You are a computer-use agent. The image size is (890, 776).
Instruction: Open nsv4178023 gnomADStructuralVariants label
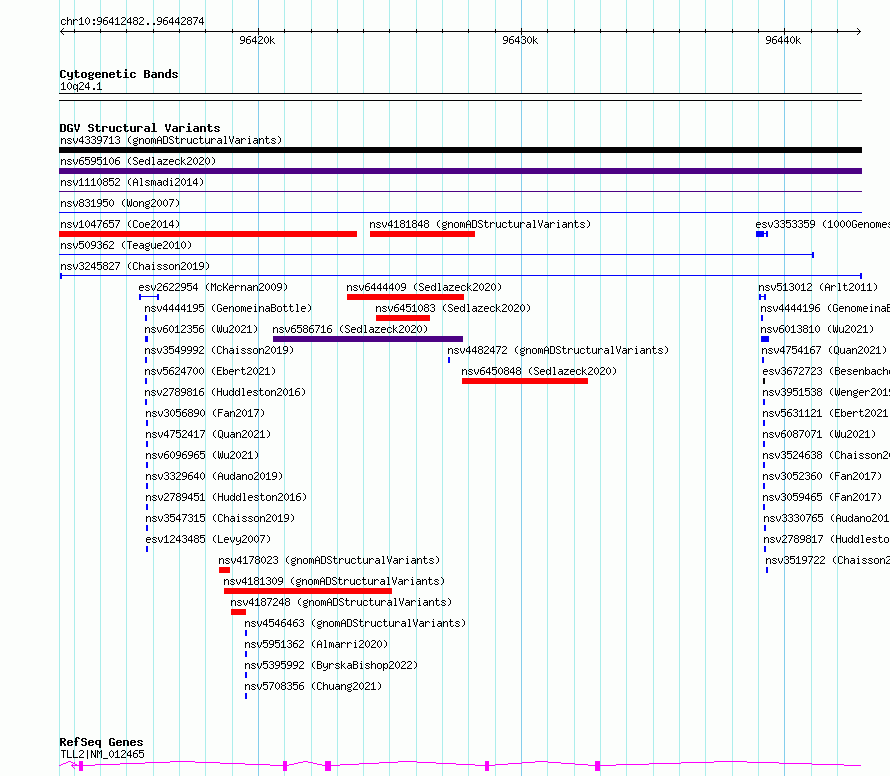330,560
